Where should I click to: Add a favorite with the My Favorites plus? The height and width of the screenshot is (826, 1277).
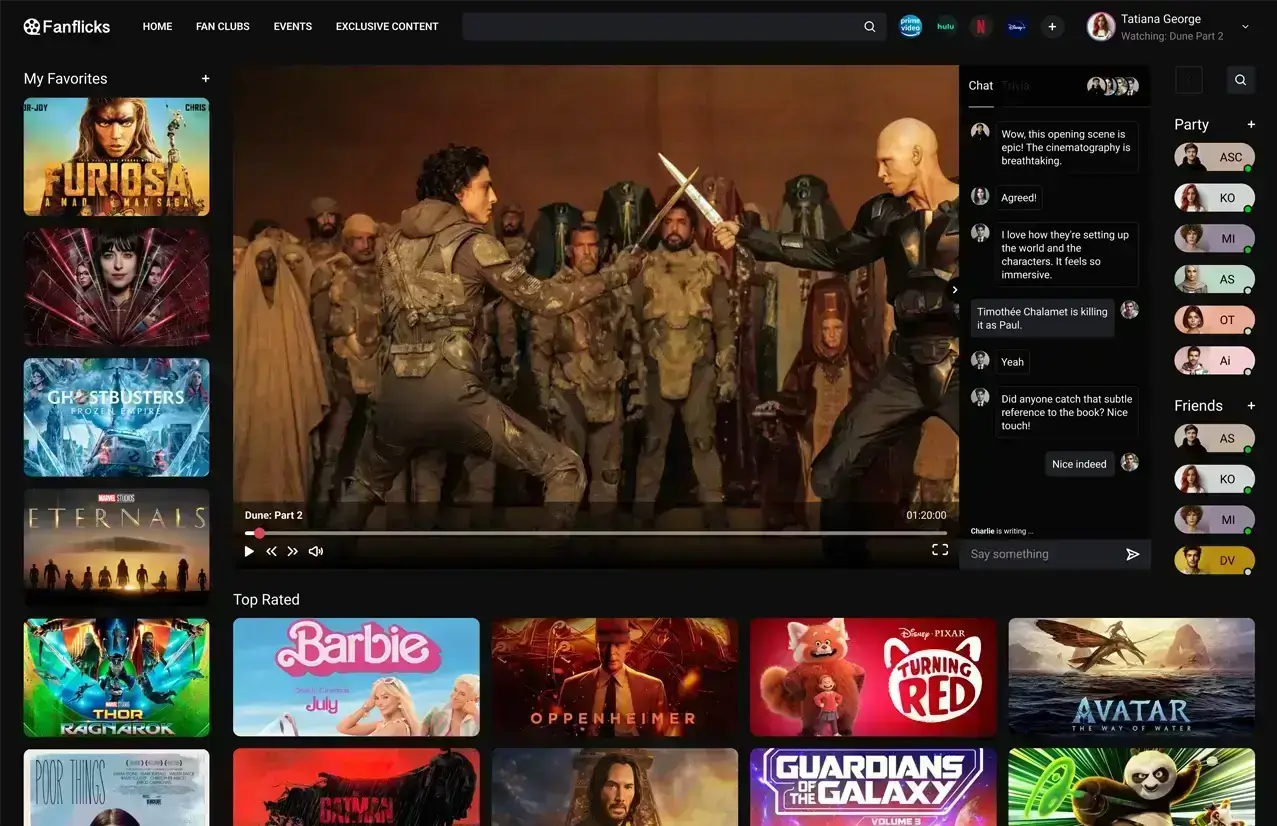[x=204, y=78]
